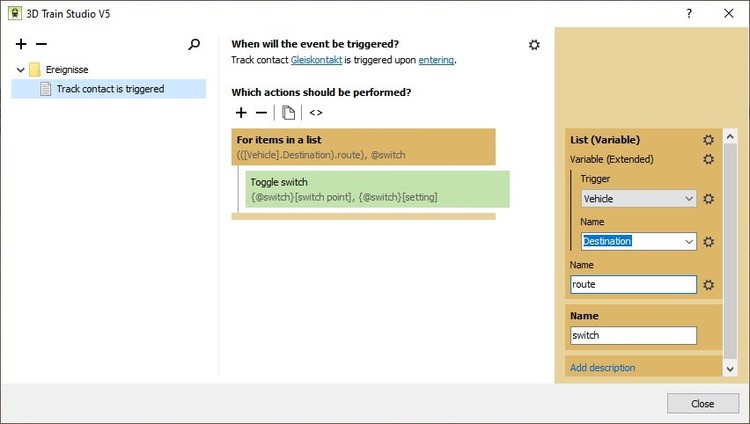Collapse the Ereignisse folder tree
Viewport: 750px width, 424px height.
tap(21, 70)
